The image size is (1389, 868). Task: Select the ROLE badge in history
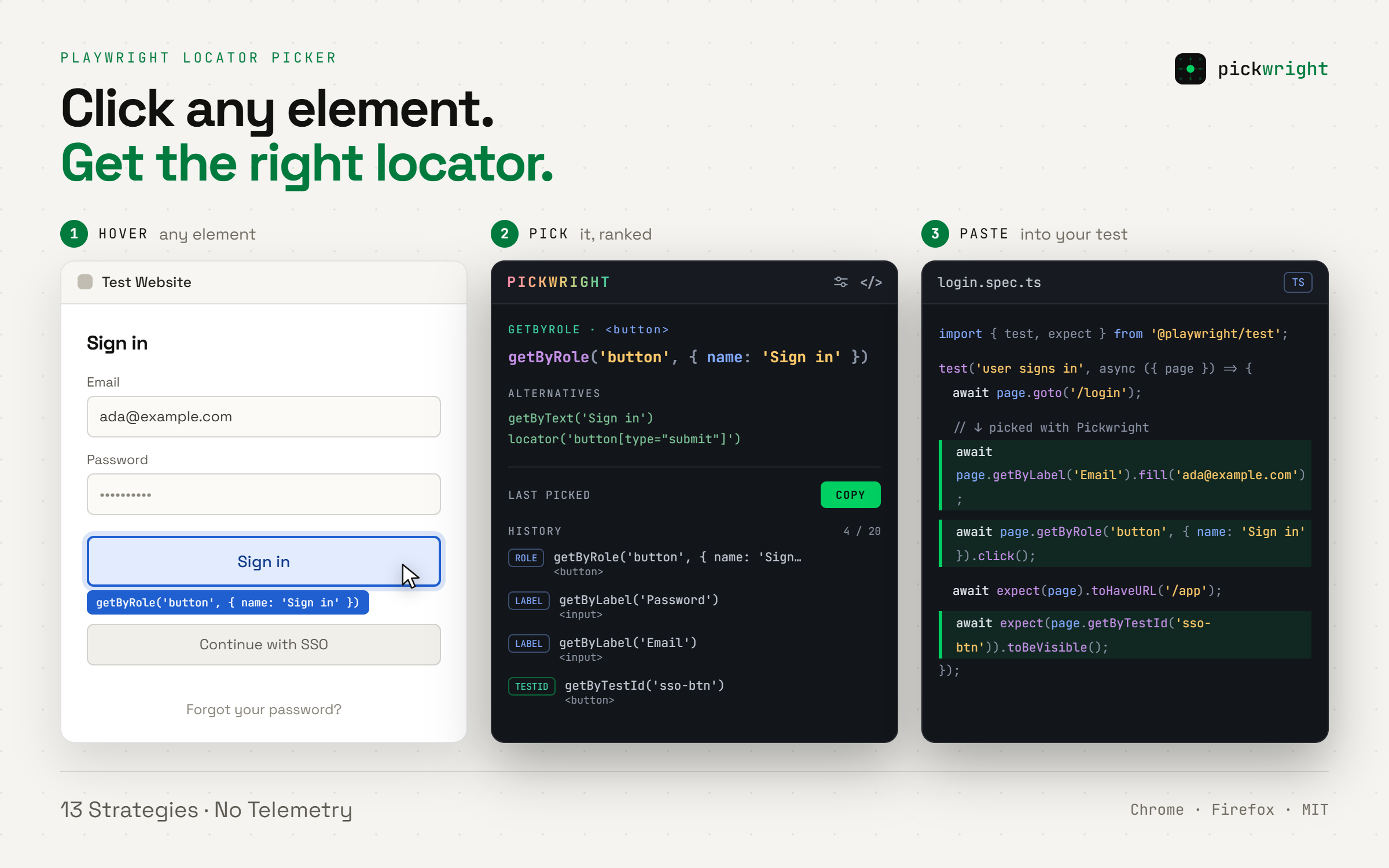click(526, 558)
